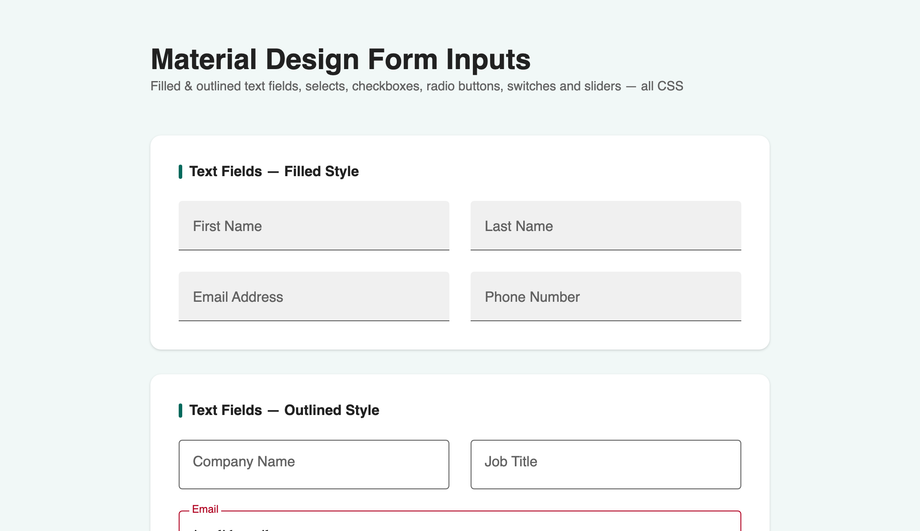920x531 pixels.
Task: Focus the Company Name outlined field
Action: tap(314, 464)
